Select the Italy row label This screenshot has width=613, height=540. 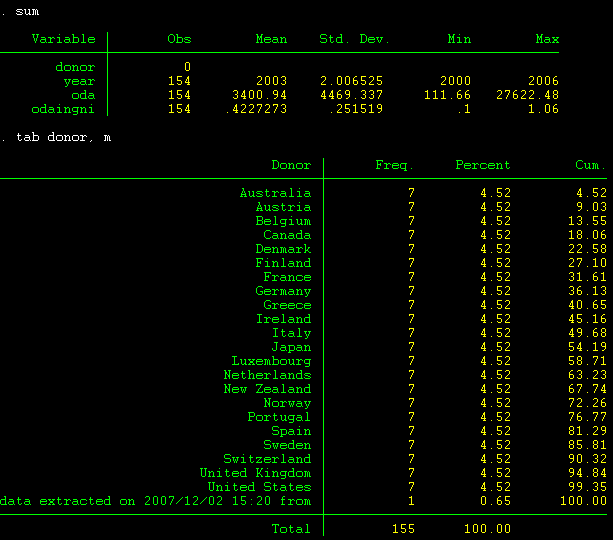pyautogui.click(x=292, y=333)
